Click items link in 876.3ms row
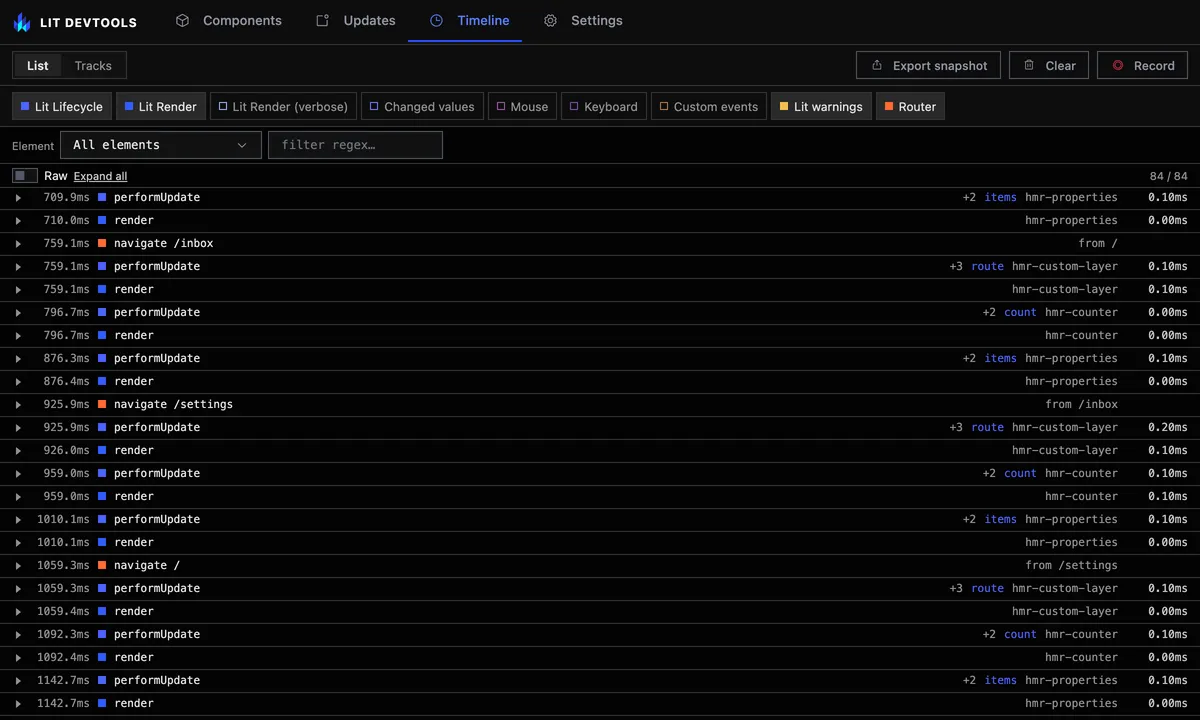The height and width of the screenshot is (720, 1200). pos(1000,358)
